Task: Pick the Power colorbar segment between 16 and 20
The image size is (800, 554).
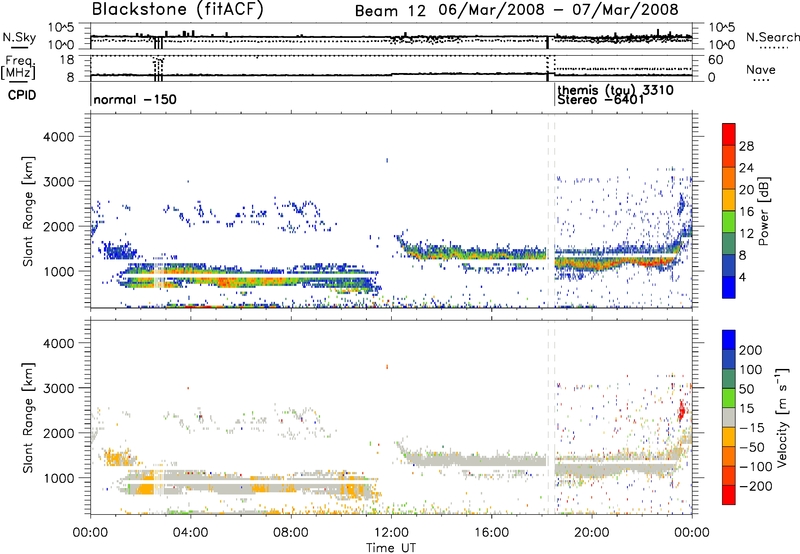Action: point(729,200)
